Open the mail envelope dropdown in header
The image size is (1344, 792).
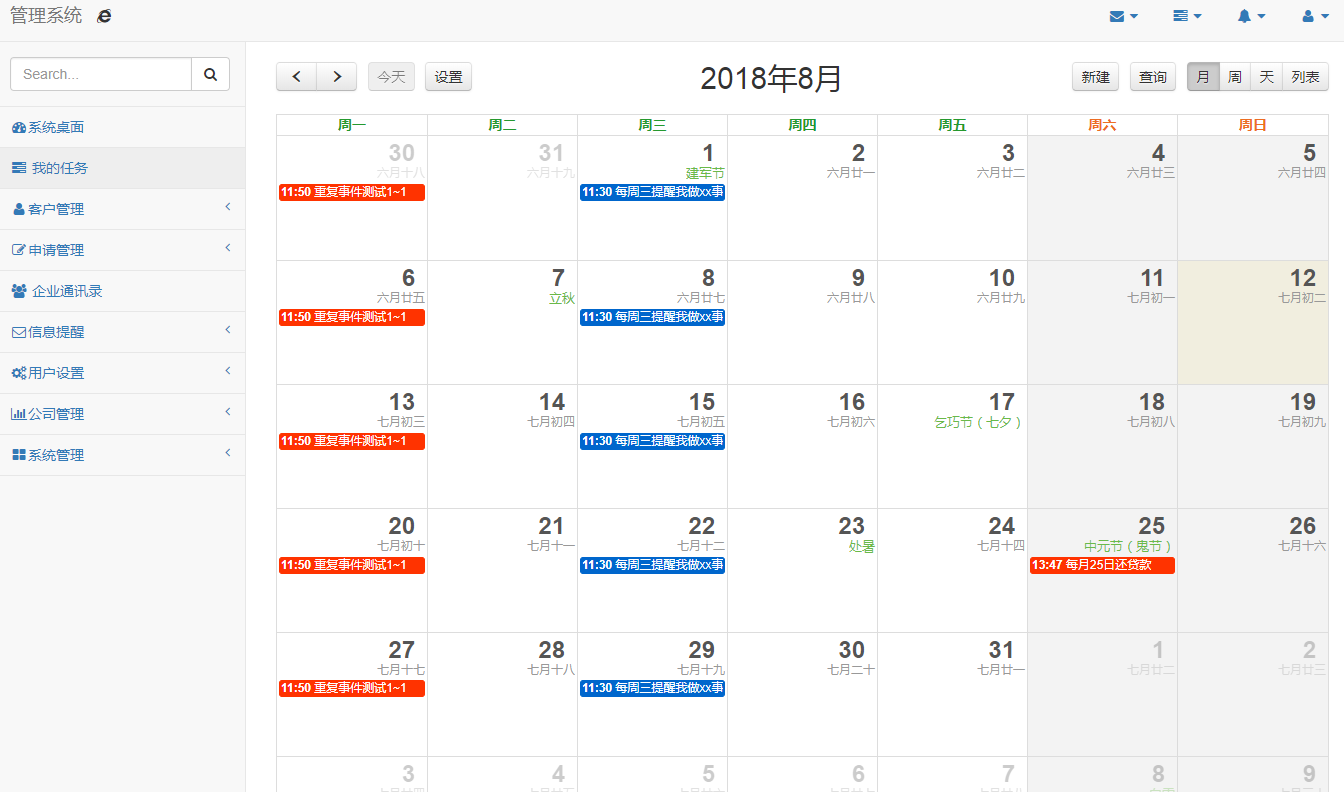(x=1124, y=16)
